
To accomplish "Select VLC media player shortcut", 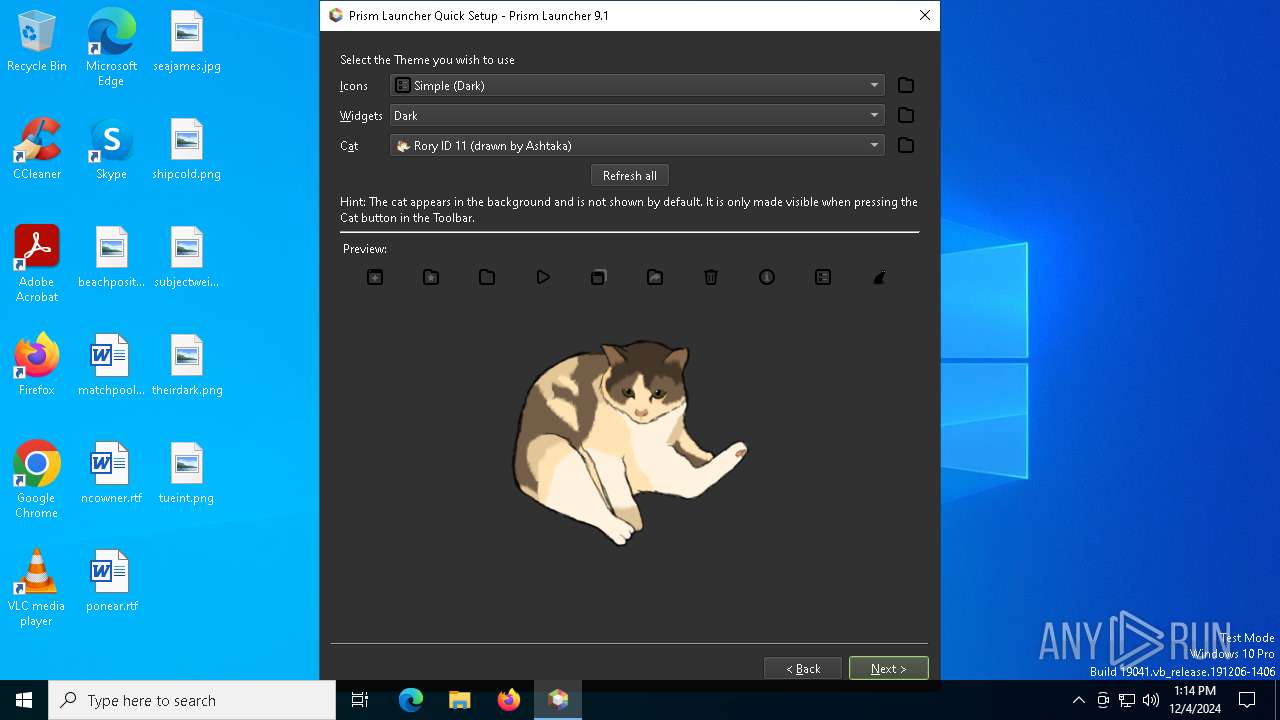I will point(37,588).
